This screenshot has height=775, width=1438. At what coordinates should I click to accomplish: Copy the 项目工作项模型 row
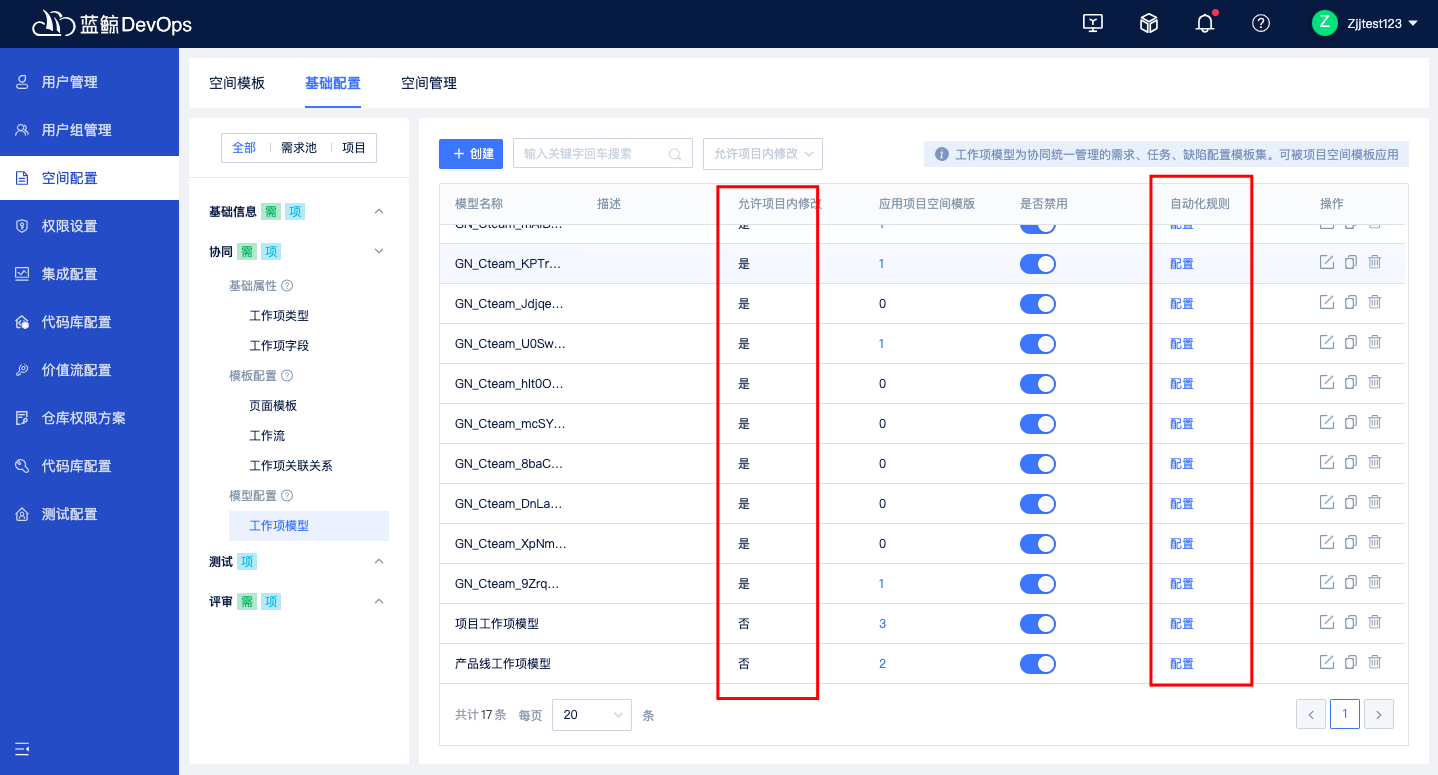coord(1351,622)
